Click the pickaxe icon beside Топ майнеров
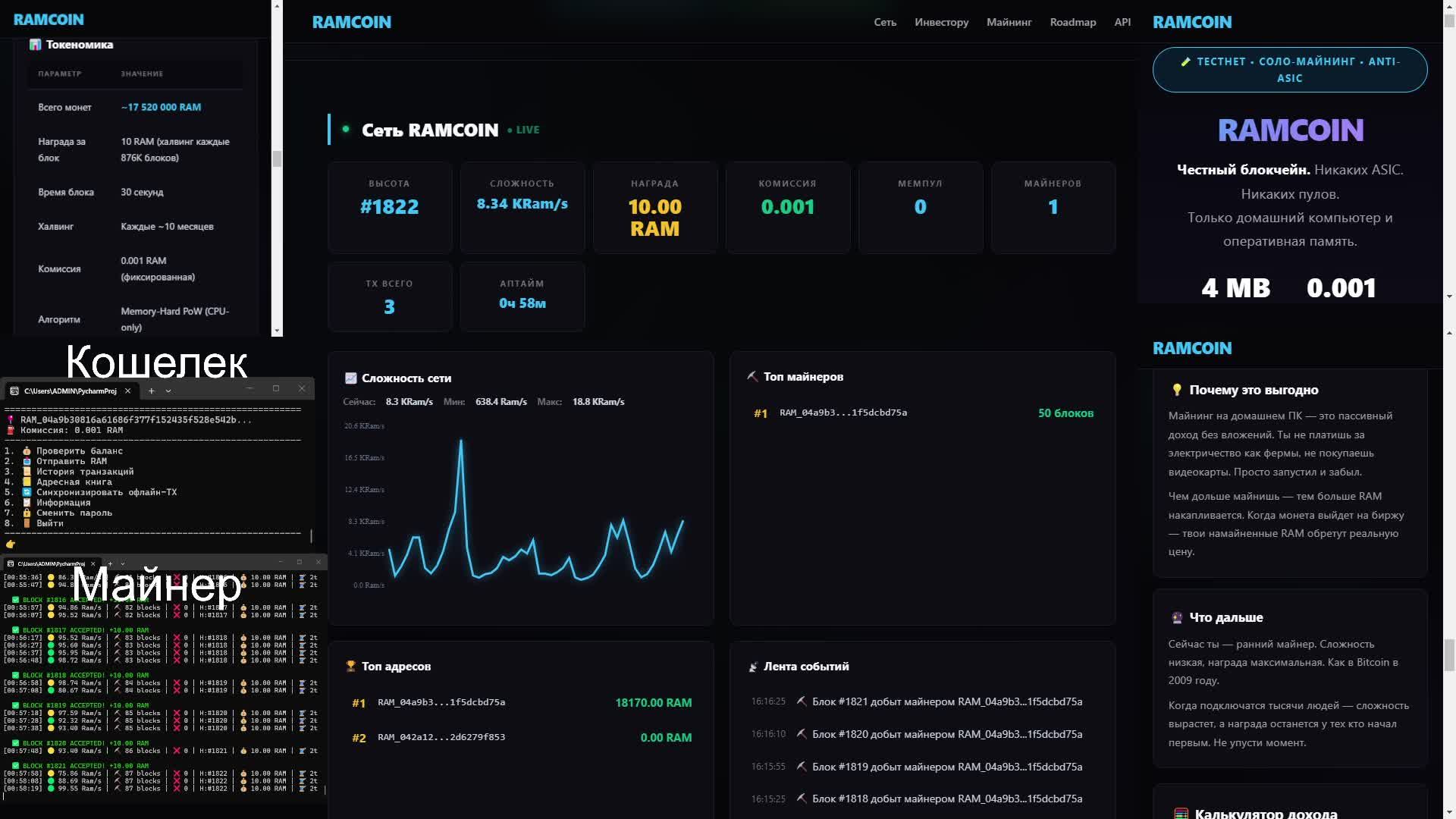 [752, 377]
